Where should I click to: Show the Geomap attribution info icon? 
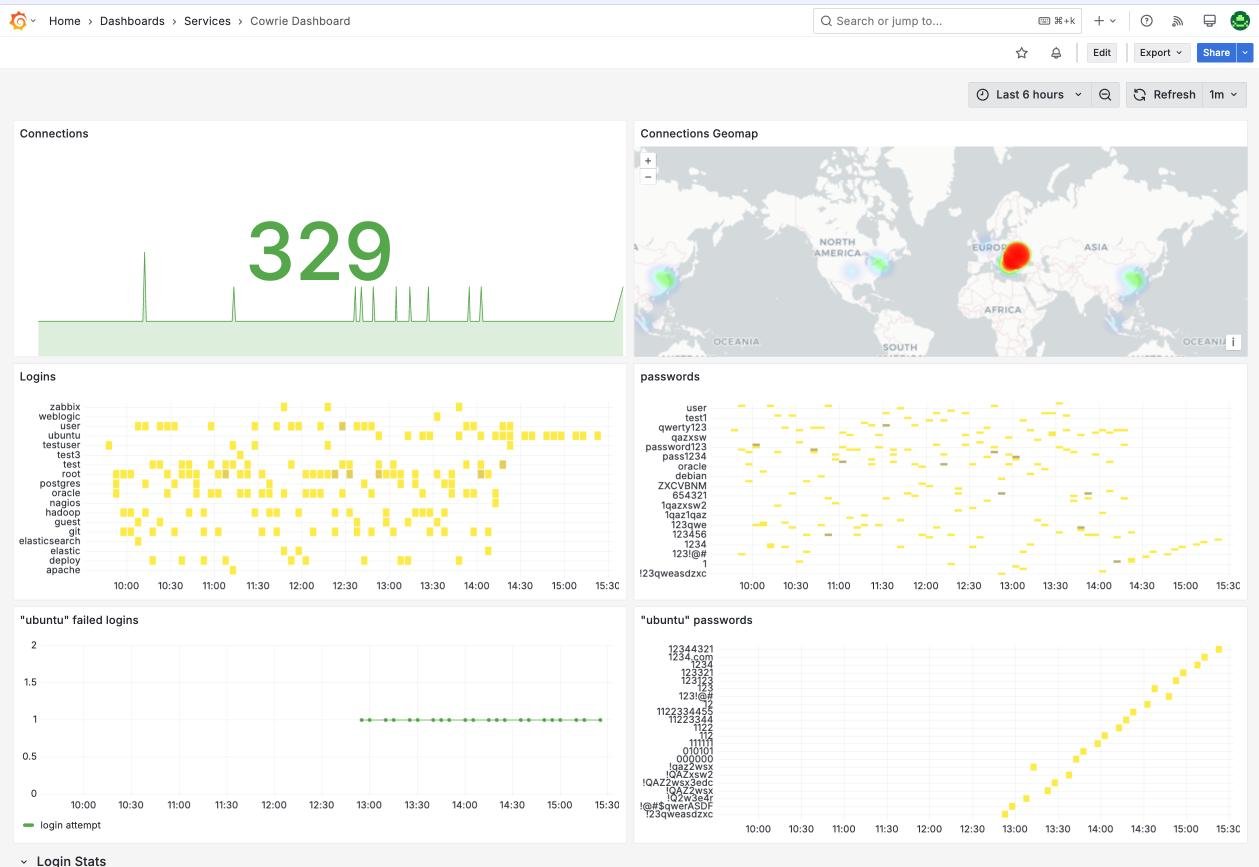(1233, 342)
